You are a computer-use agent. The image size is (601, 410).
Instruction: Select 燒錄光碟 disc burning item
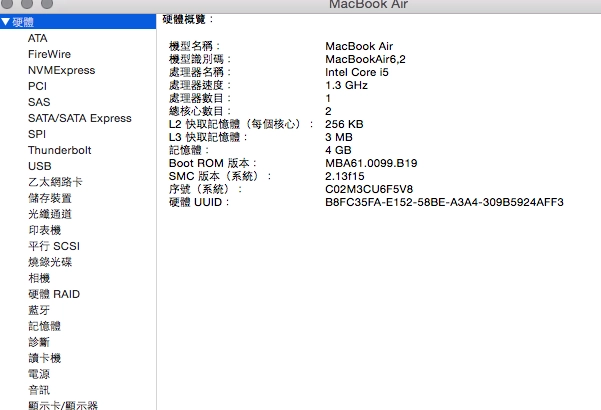coord(50,262)
